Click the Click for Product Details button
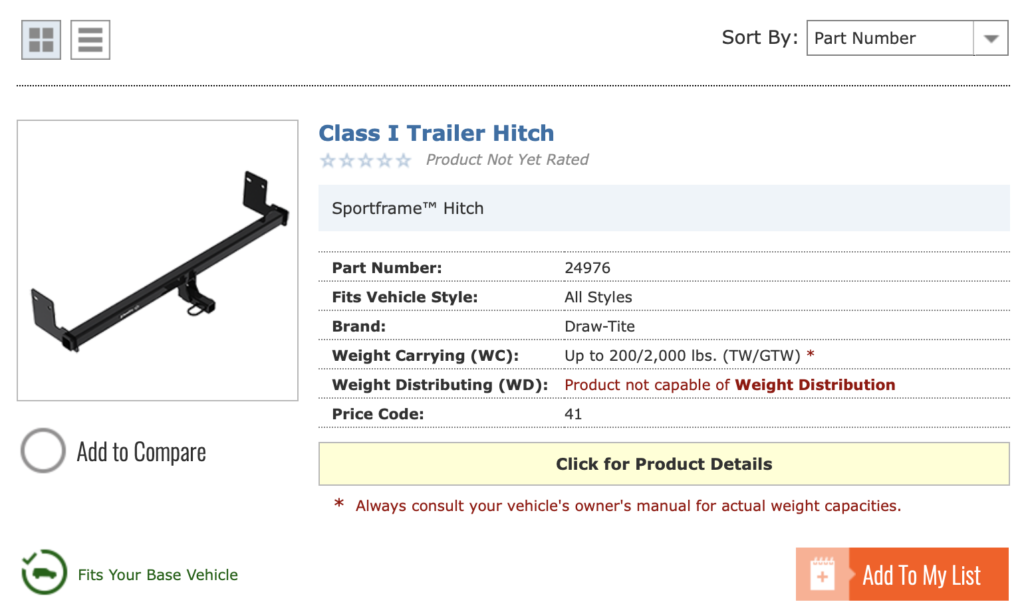 tap(664, 464)
